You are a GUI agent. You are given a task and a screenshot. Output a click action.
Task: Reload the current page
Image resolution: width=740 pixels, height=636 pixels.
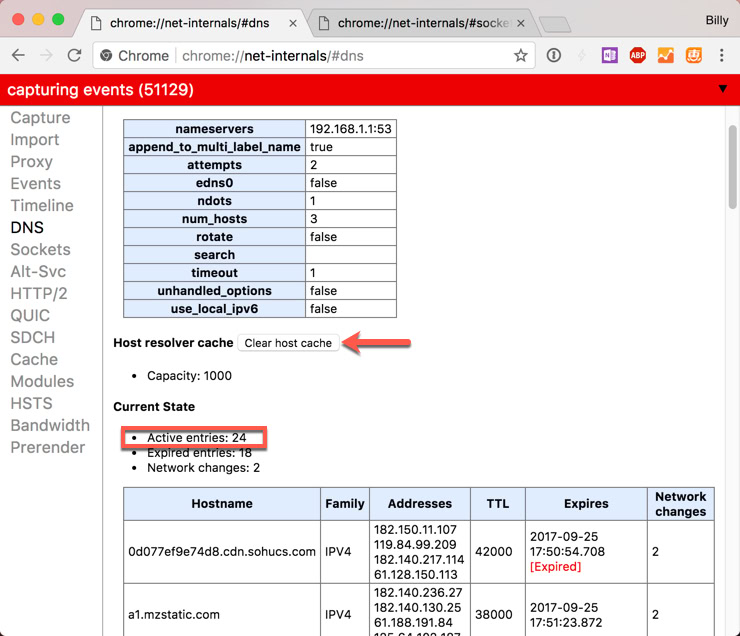pos(74,56)
